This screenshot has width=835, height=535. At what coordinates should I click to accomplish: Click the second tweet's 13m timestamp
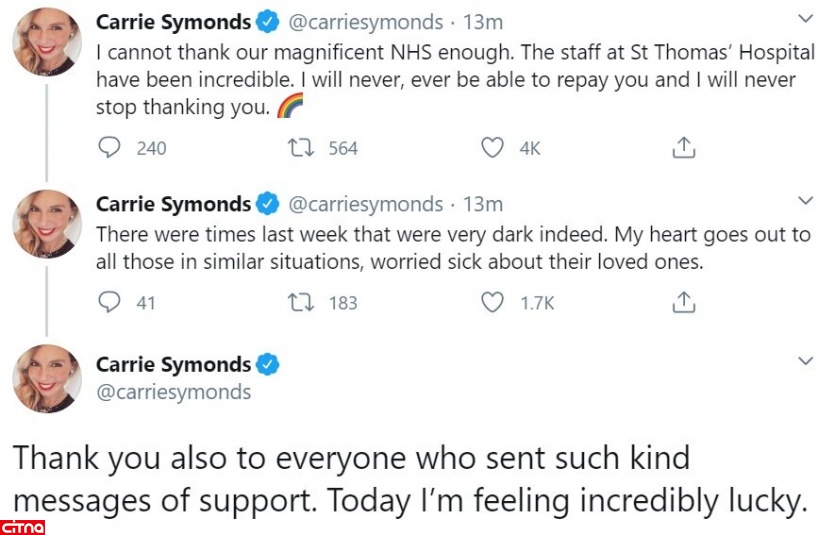[x=482, y=204]
